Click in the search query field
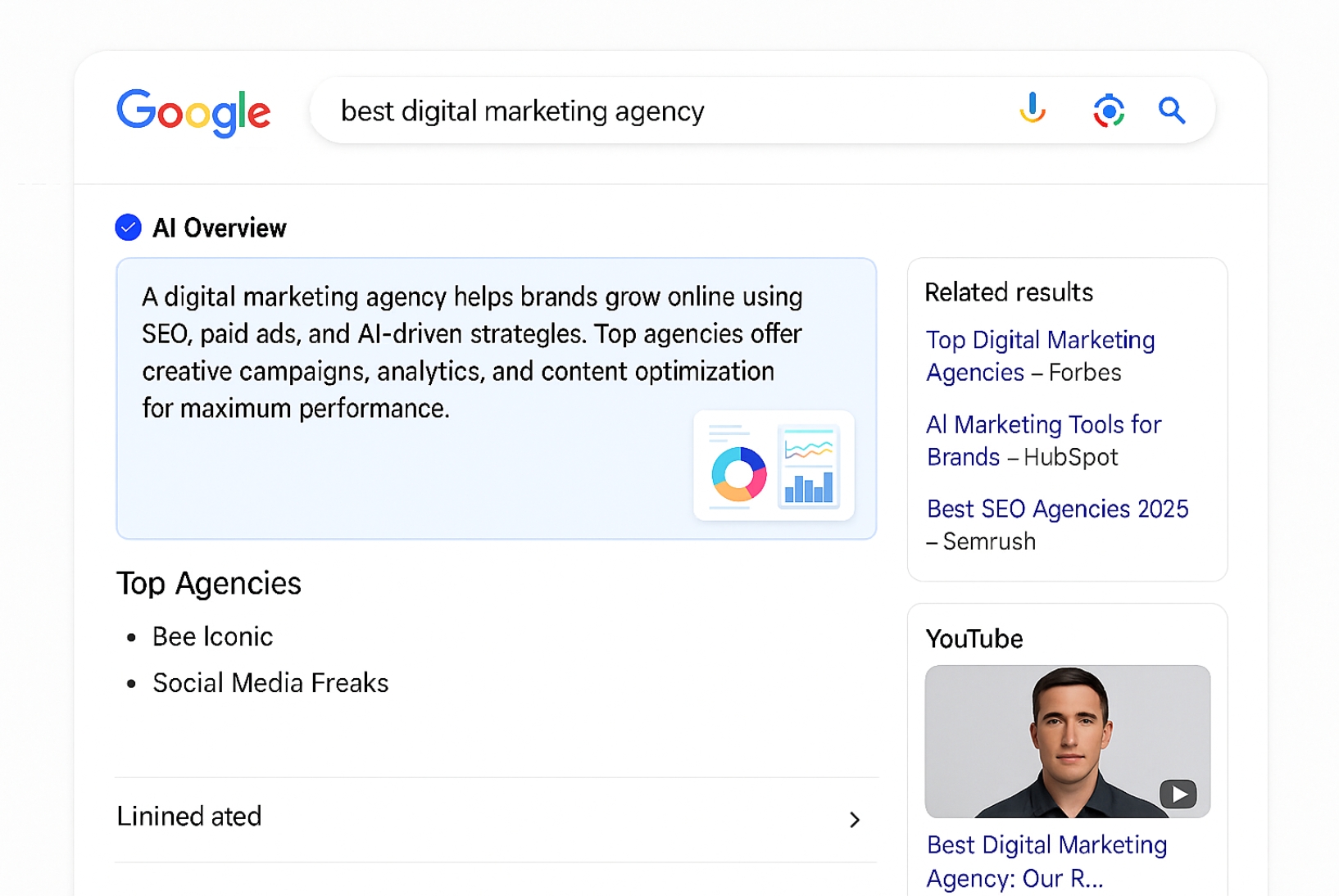 tap(656, 111)
